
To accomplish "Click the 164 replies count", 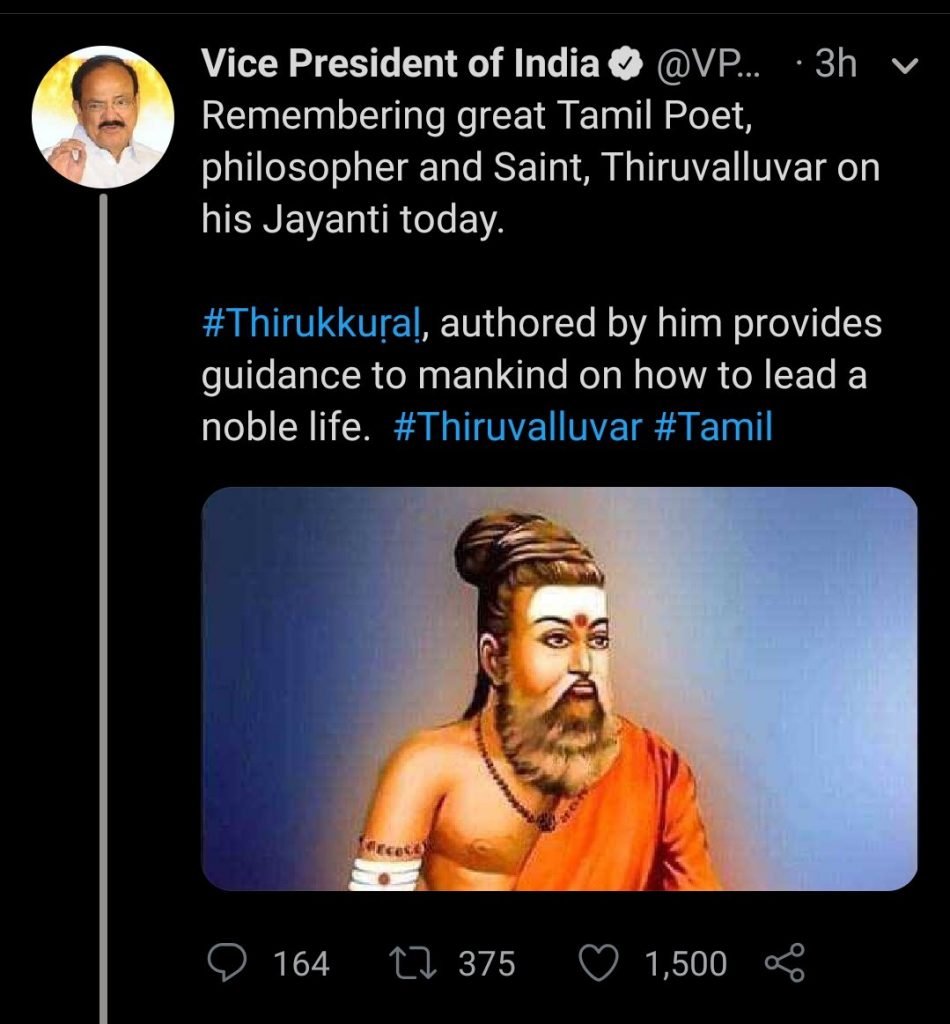I will pyautogui.click(x=301, y=963).
